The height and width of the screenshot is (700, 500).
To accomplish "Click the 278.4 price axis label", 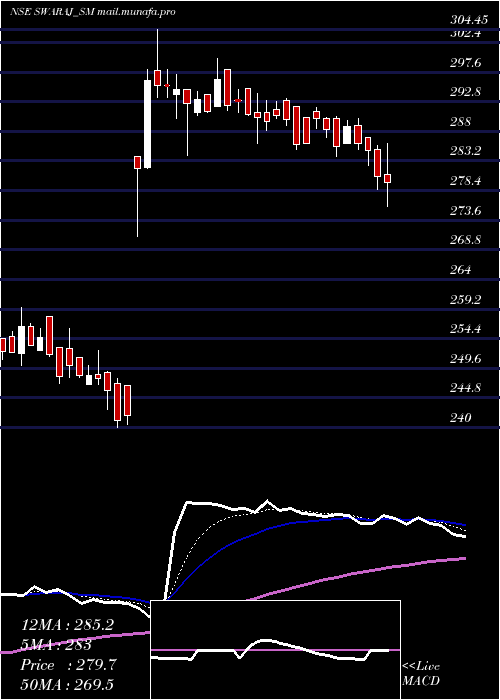I will (465, 181).
